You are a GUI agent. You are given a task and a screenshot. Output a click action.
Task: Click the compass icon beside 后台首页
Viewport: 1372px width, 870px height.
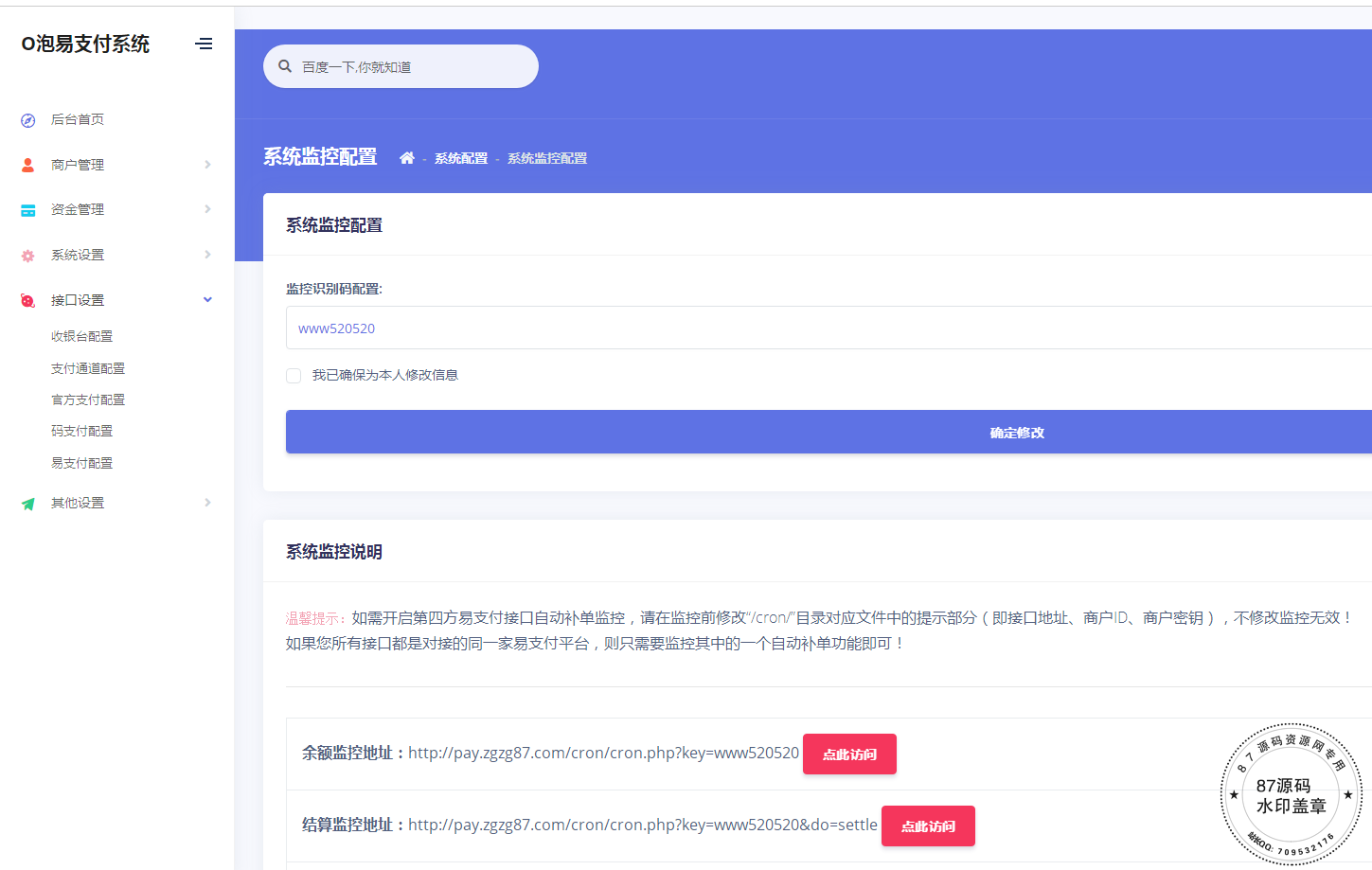[x=28, y=120]
